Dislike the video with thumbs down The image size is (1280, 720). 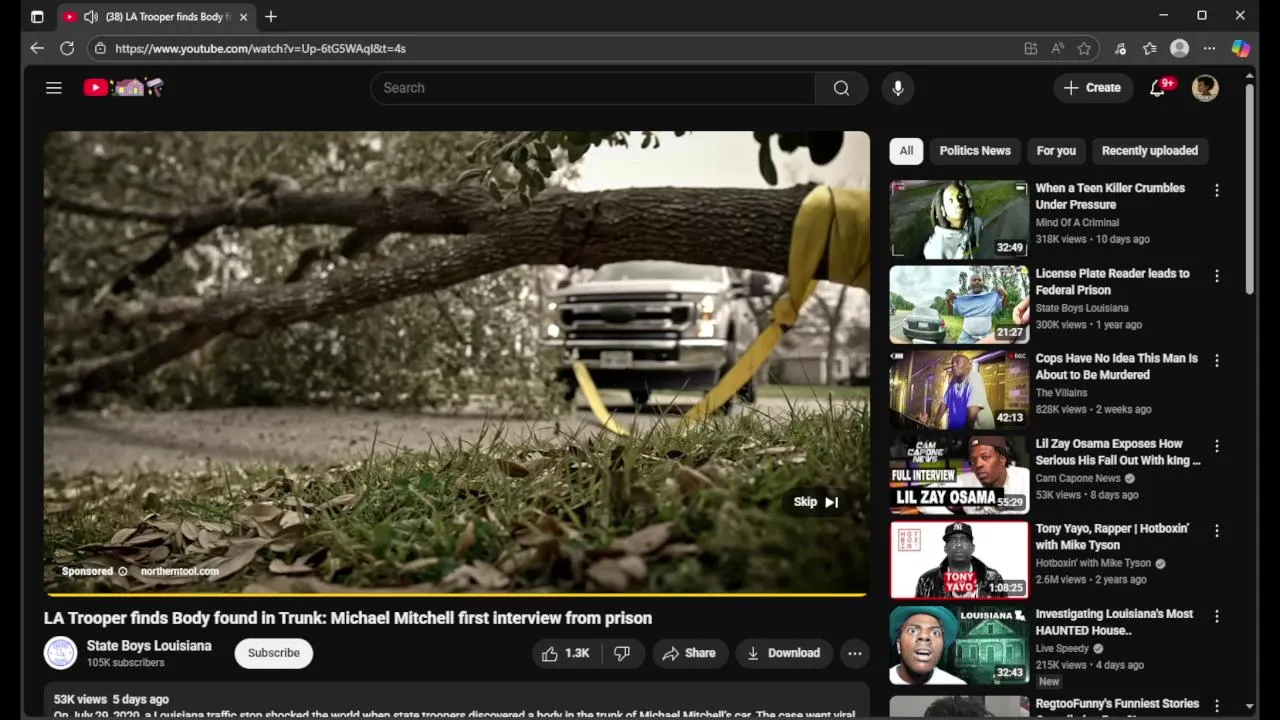click(x=622, y=653)
